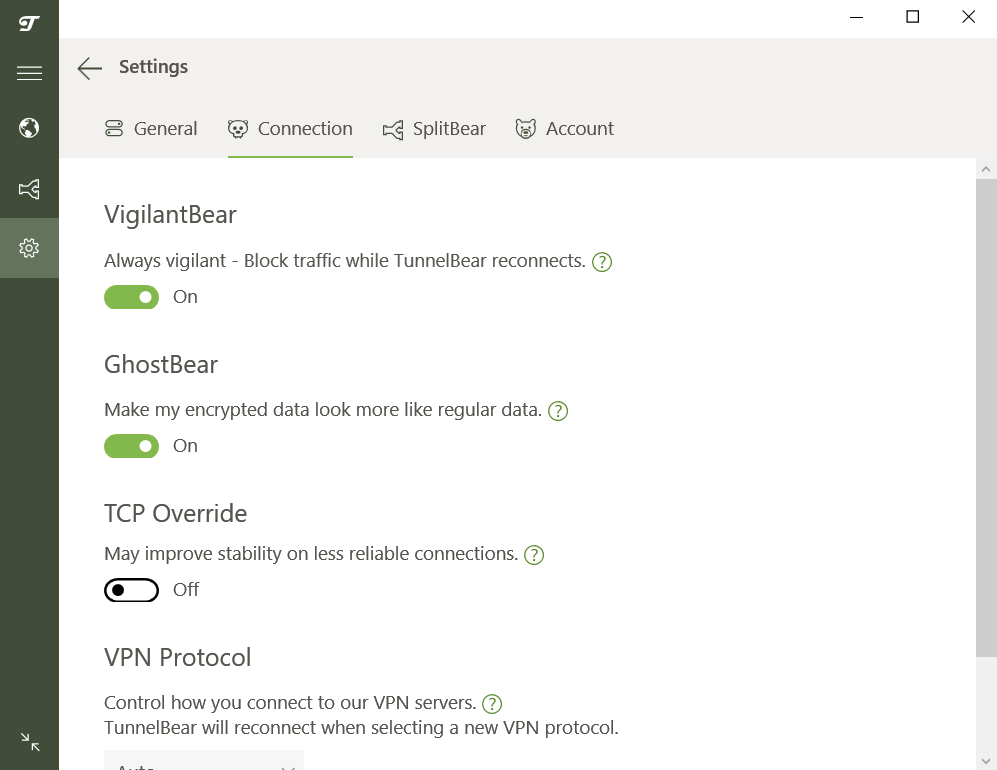Click the vertical scrollbar thumb
The height and width of the screenshot is (770, 997).
[x=986, y=418]
